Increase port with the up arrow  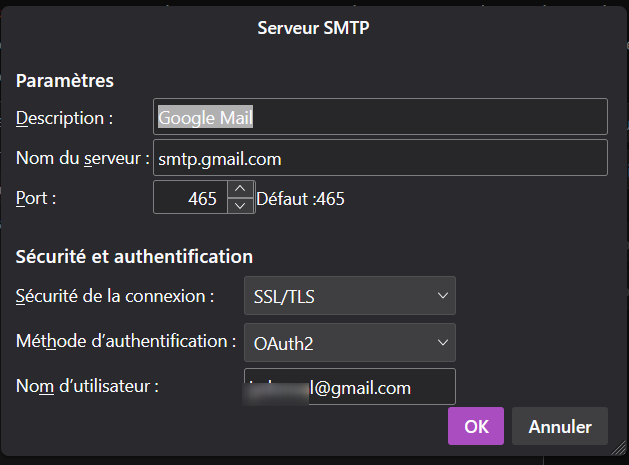click(x=240, y=189)
